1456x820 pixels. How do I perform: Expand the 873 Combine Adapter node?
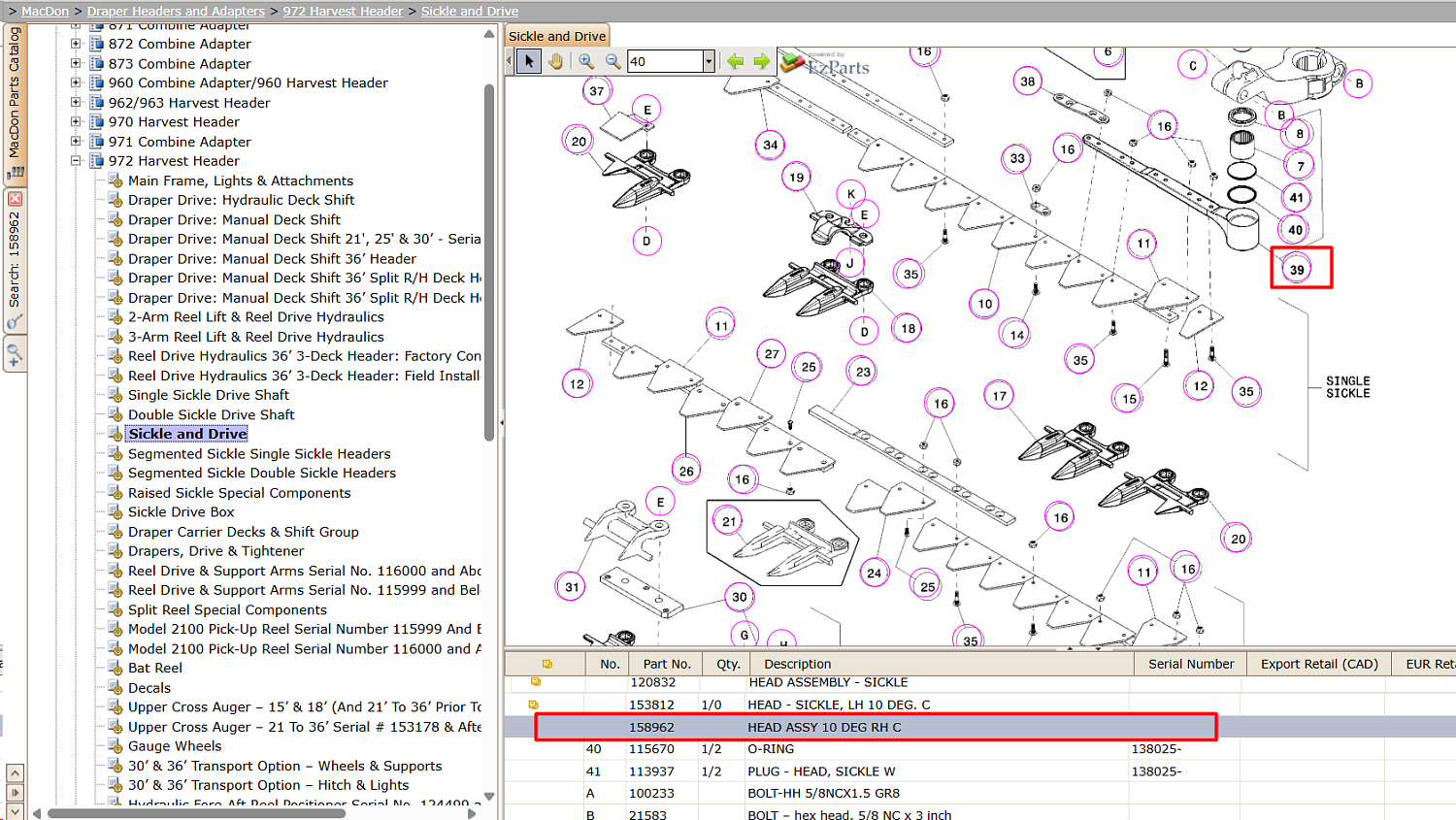(x=76, y=63)
